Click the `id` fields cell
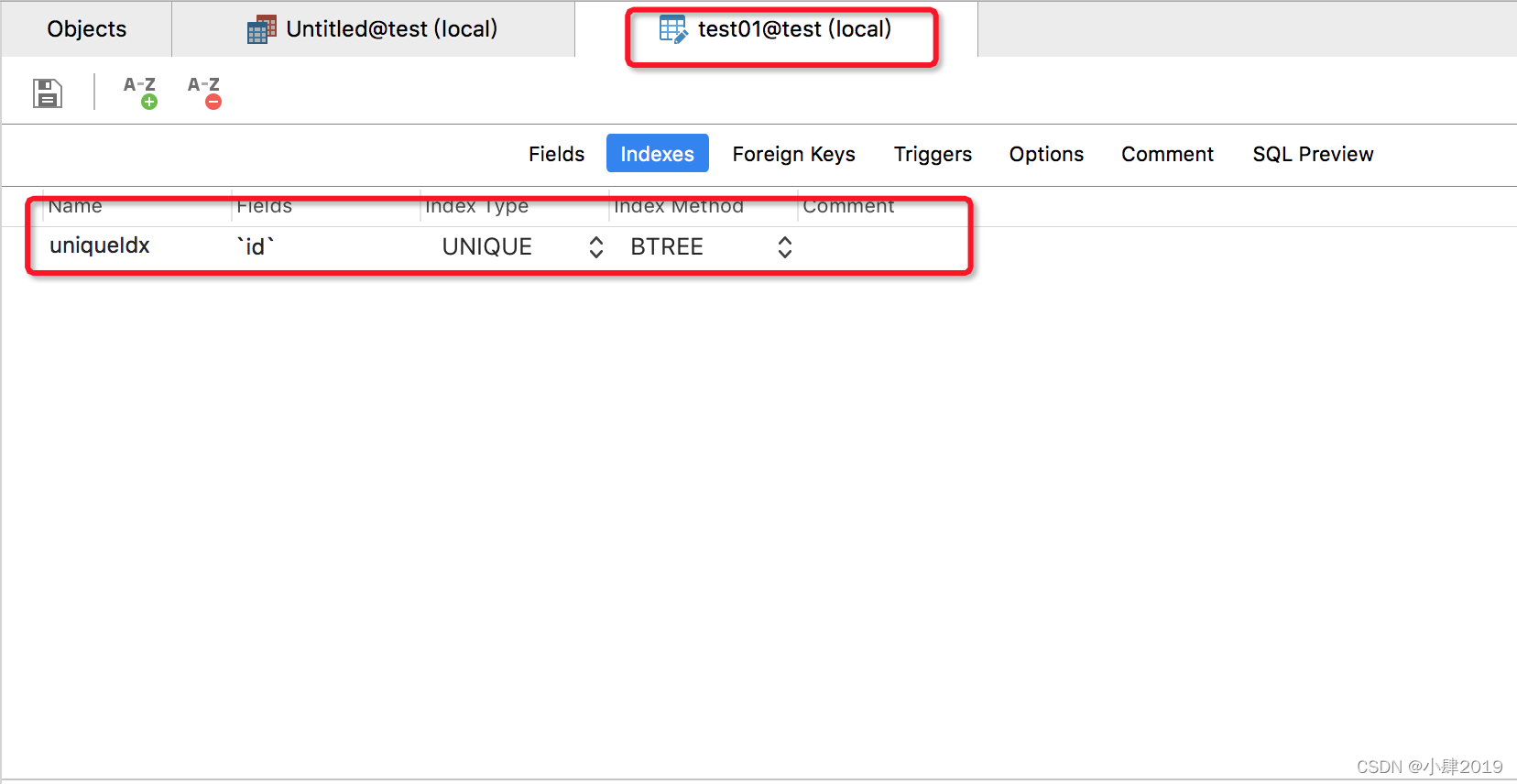Image resolution: width=1517 pixels, height=784 pixels. point(326,246)
